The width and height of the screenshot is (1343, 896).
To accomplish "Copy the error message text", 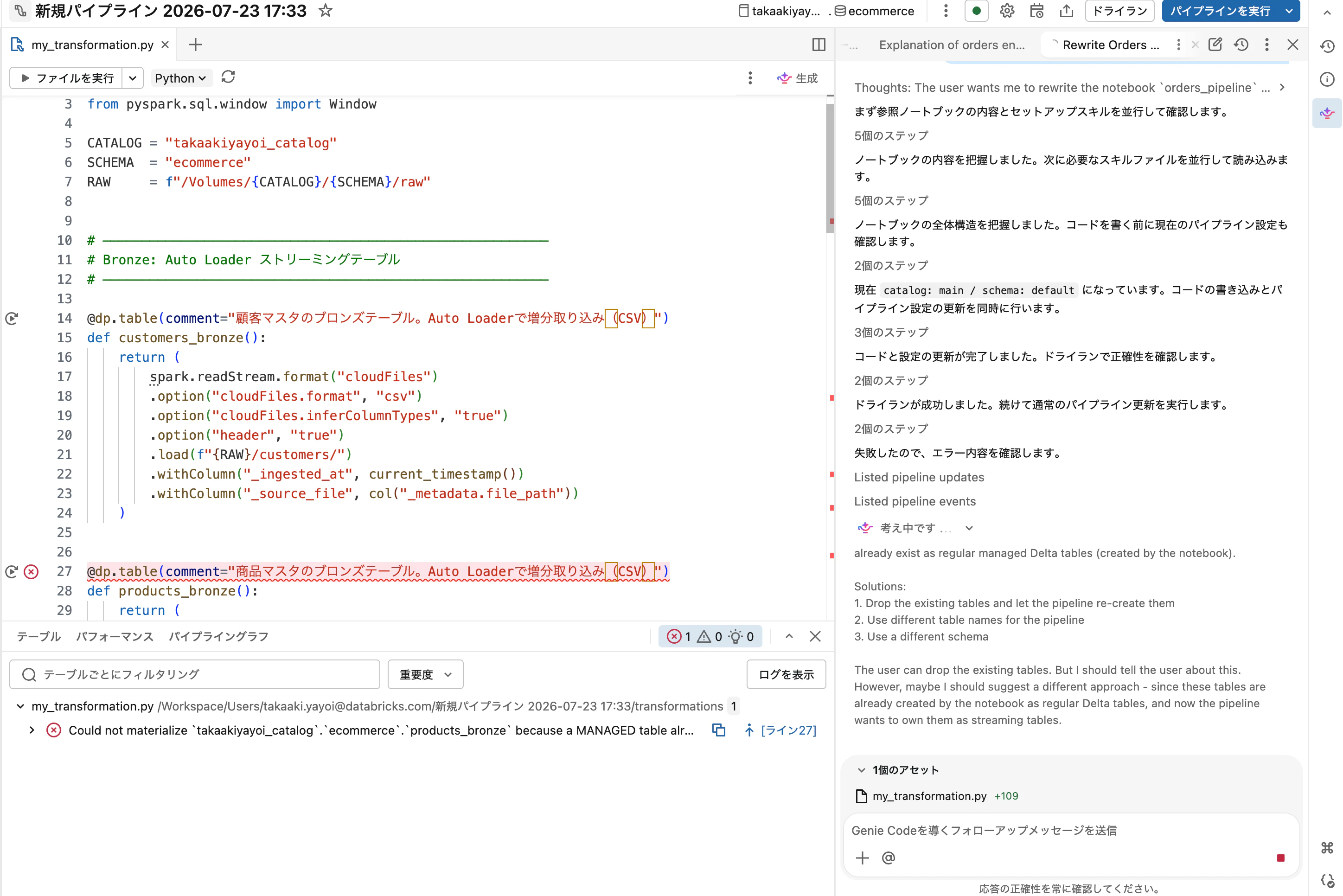I will click(719, 730).
